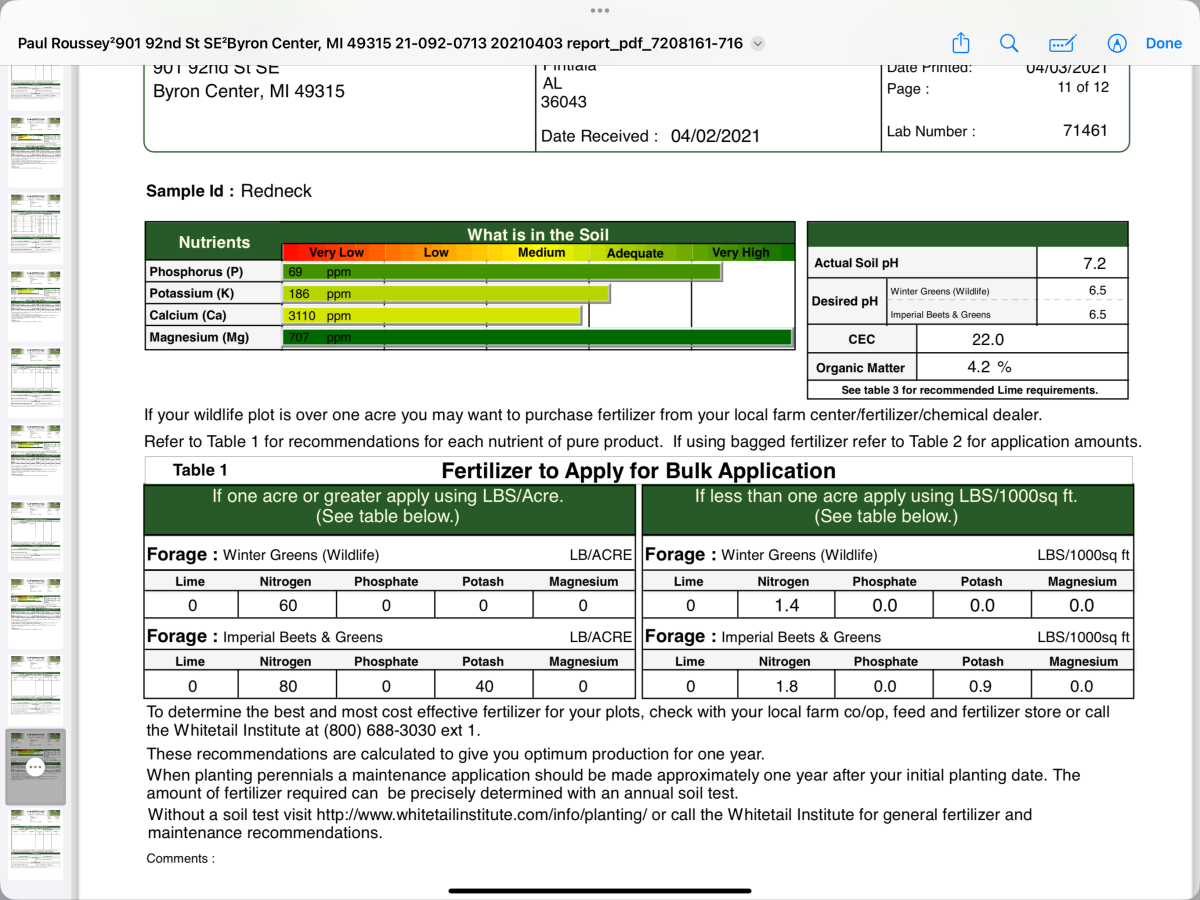This screenshot has width=1200, height=900.
Task: Tap the home indicator bar at bottom
Action: pos(600,890)
